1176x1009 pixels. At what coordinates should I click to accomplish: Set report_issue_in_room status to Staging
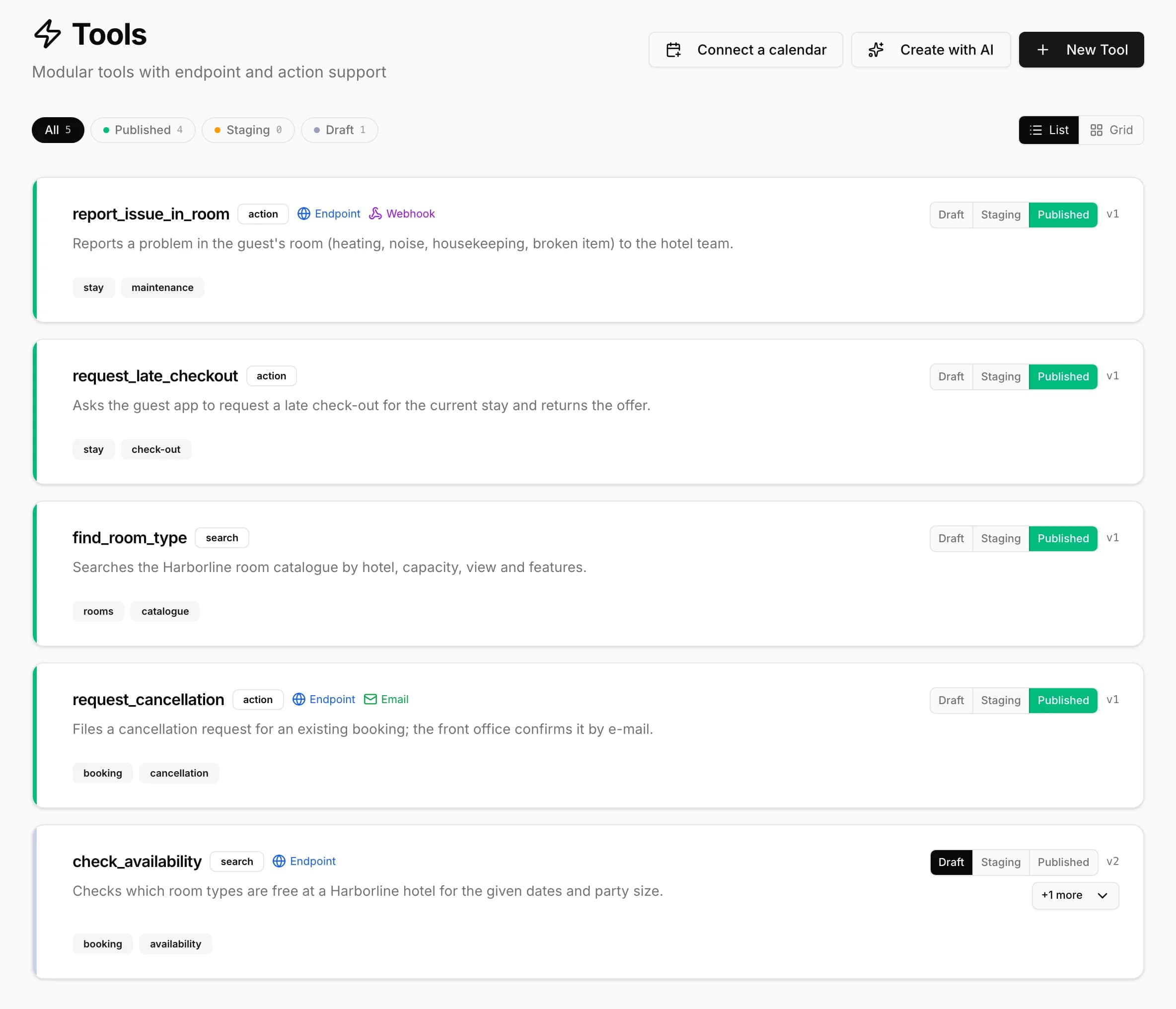1001,215
